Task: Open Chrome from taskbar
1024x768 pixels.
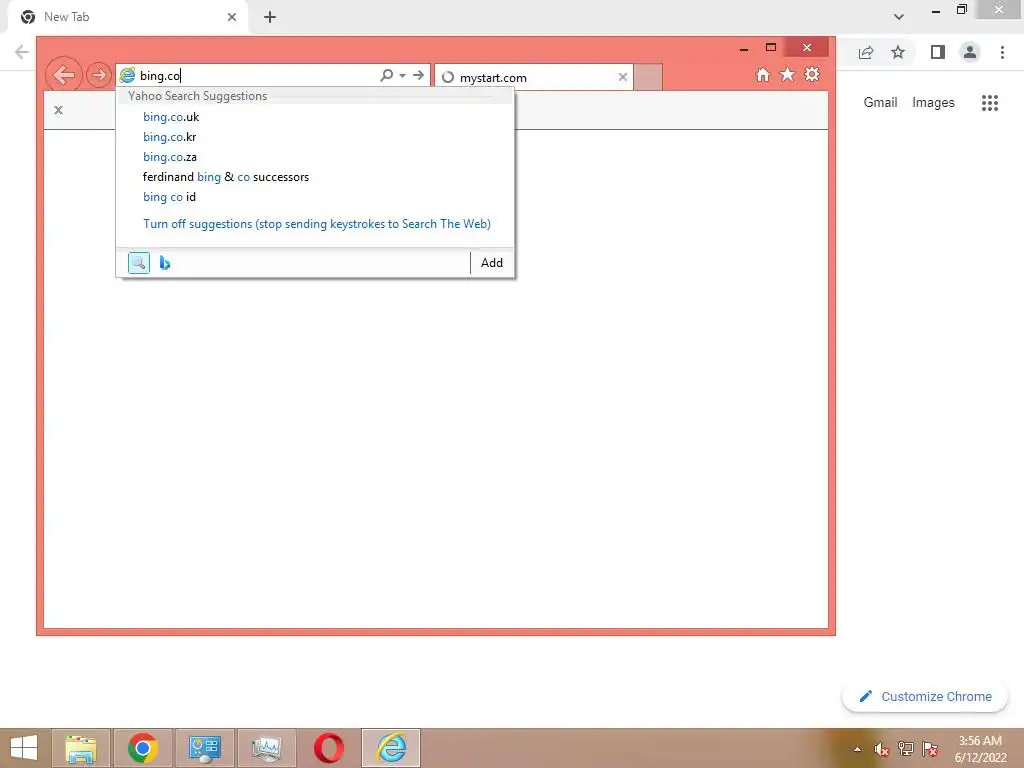Action: point(143,748)
